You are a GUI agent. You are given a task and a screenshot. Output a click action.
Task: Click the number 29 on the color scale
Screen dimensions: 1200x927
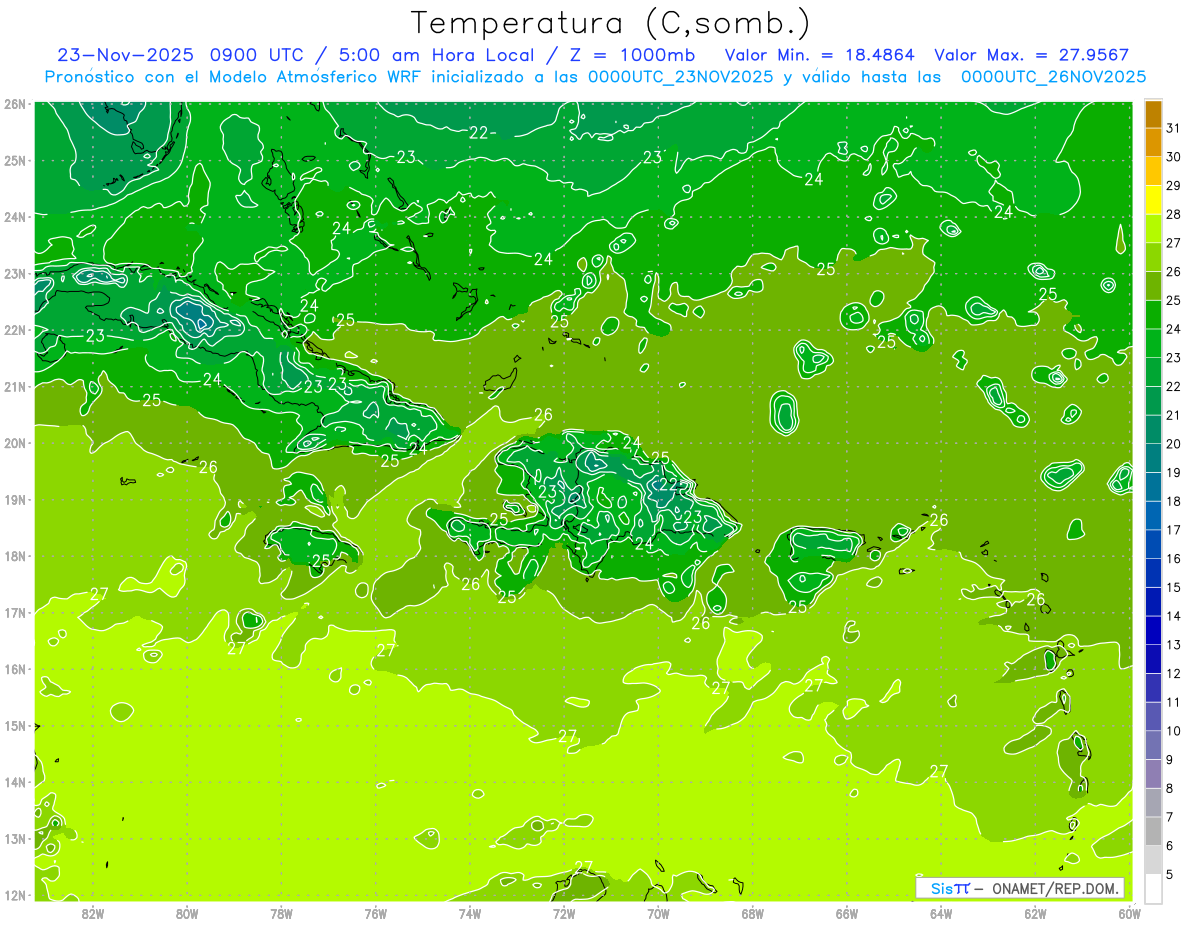(1174, 185)
